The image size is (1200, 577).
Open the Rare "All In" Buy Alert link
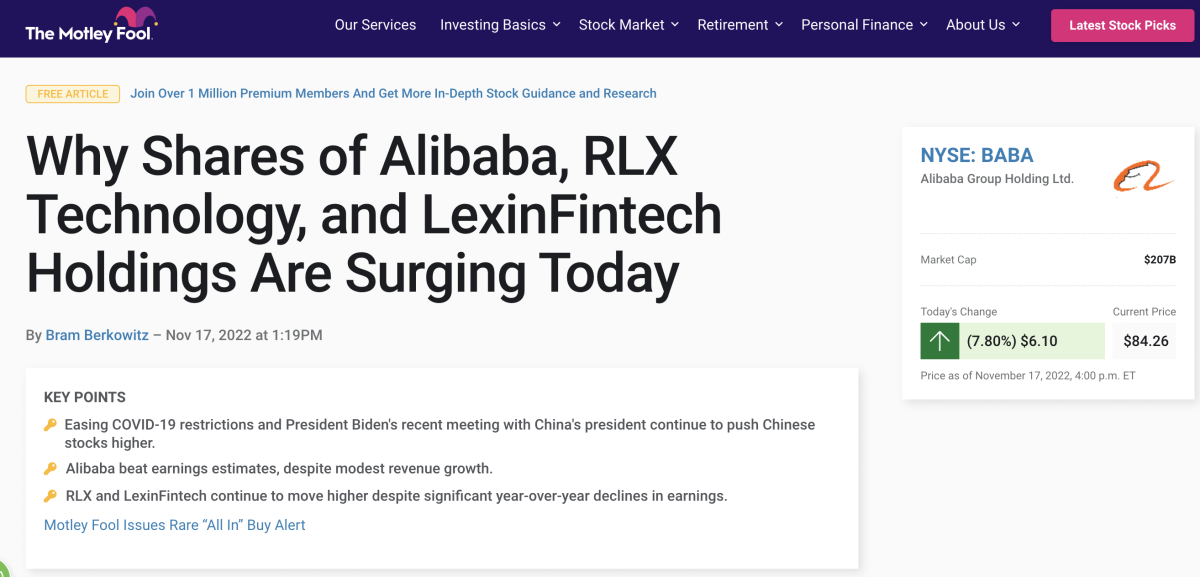(x=175, y=525)
